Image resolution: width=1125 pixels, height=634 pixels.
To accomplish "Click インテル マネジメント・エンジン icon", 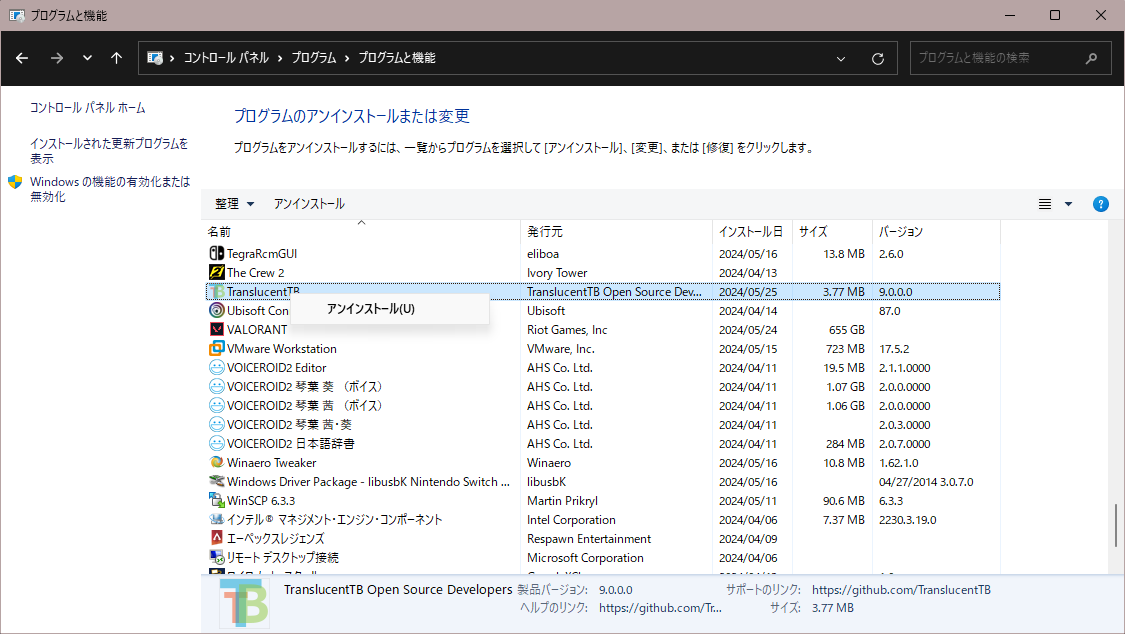I will [x=216, y=519].
